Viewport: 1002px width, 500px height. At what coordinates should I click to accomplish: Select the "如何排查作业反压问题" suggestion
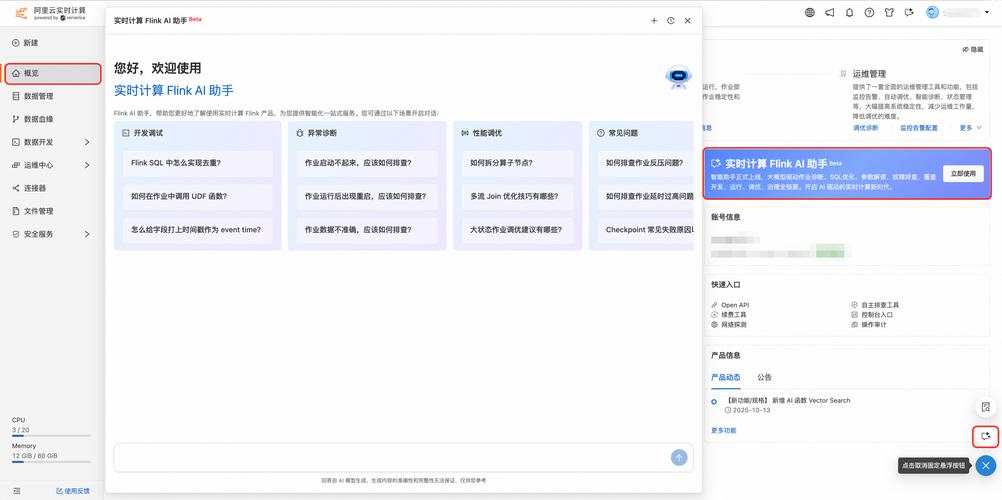point(645,163)
